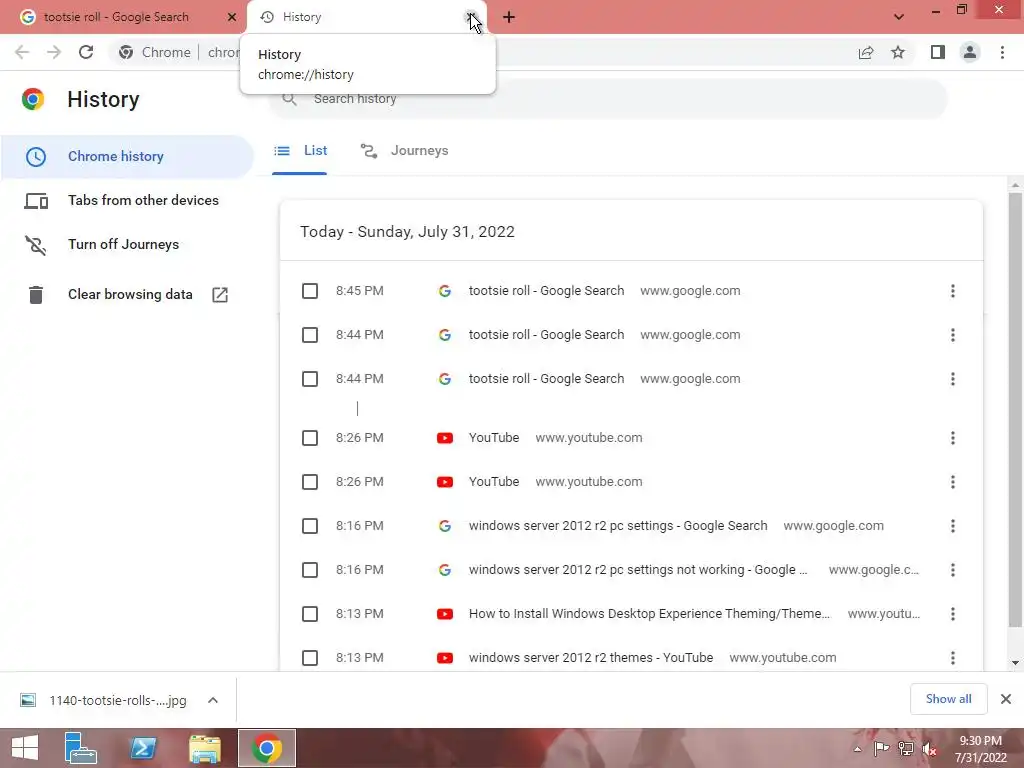The width and height of the screenshot is (1024, 768).
Task: Open a new tab with the plus button
Action: click(509, 17)
